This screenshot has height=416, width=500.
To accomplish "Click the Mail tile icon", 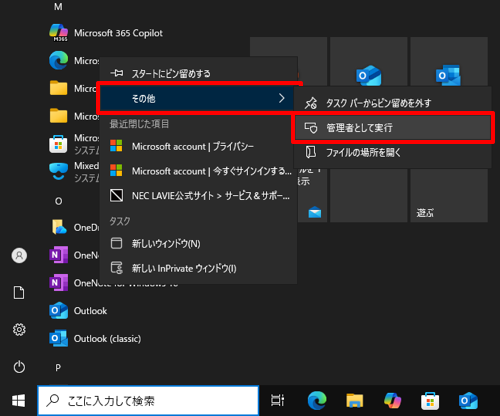I will coord(315,212).
